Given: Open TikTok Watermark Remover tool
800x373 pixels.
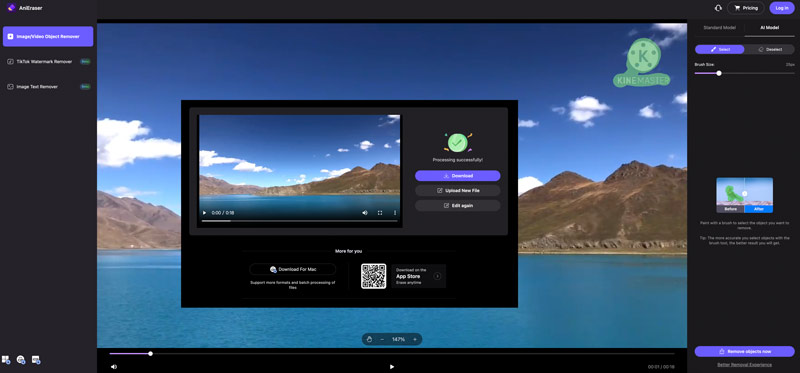Looking at the screenshot, I should tap(48, 61).
